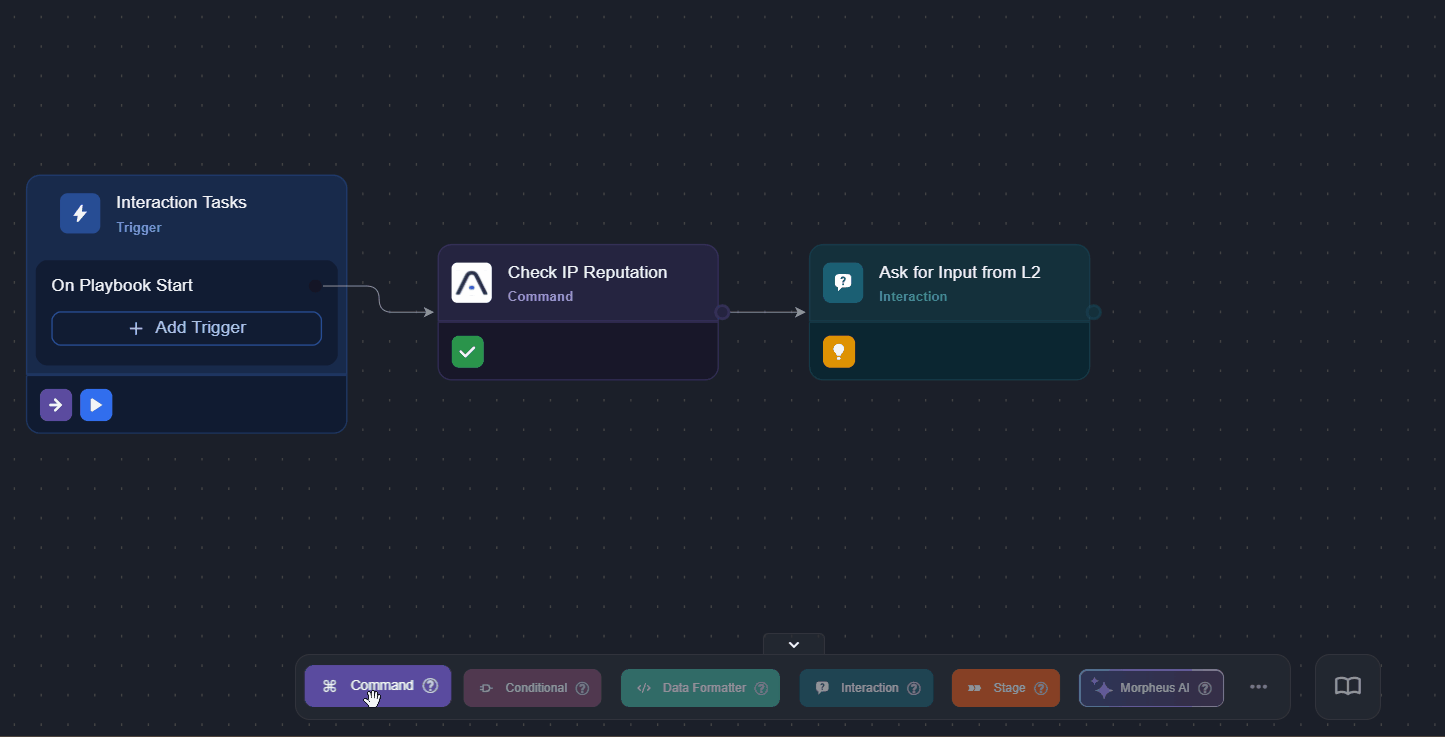Select the Command node type in the toolbar
Viewport: 1445px width, 737px height.
[x=377, y=686]
